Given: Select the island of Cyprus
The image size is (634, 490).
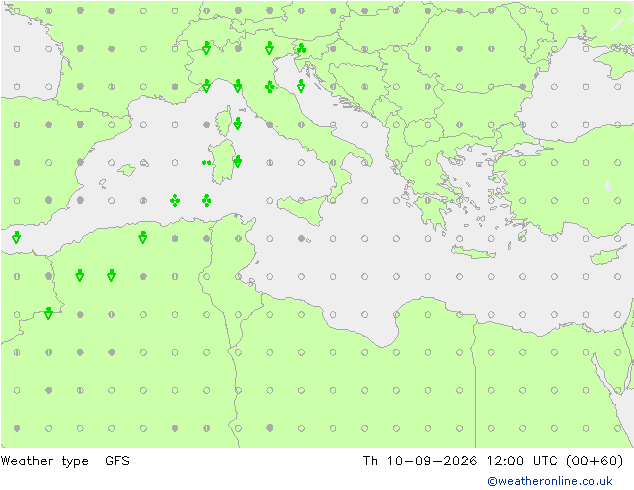Looking at the screenshot, I should [x=607, y=255].
